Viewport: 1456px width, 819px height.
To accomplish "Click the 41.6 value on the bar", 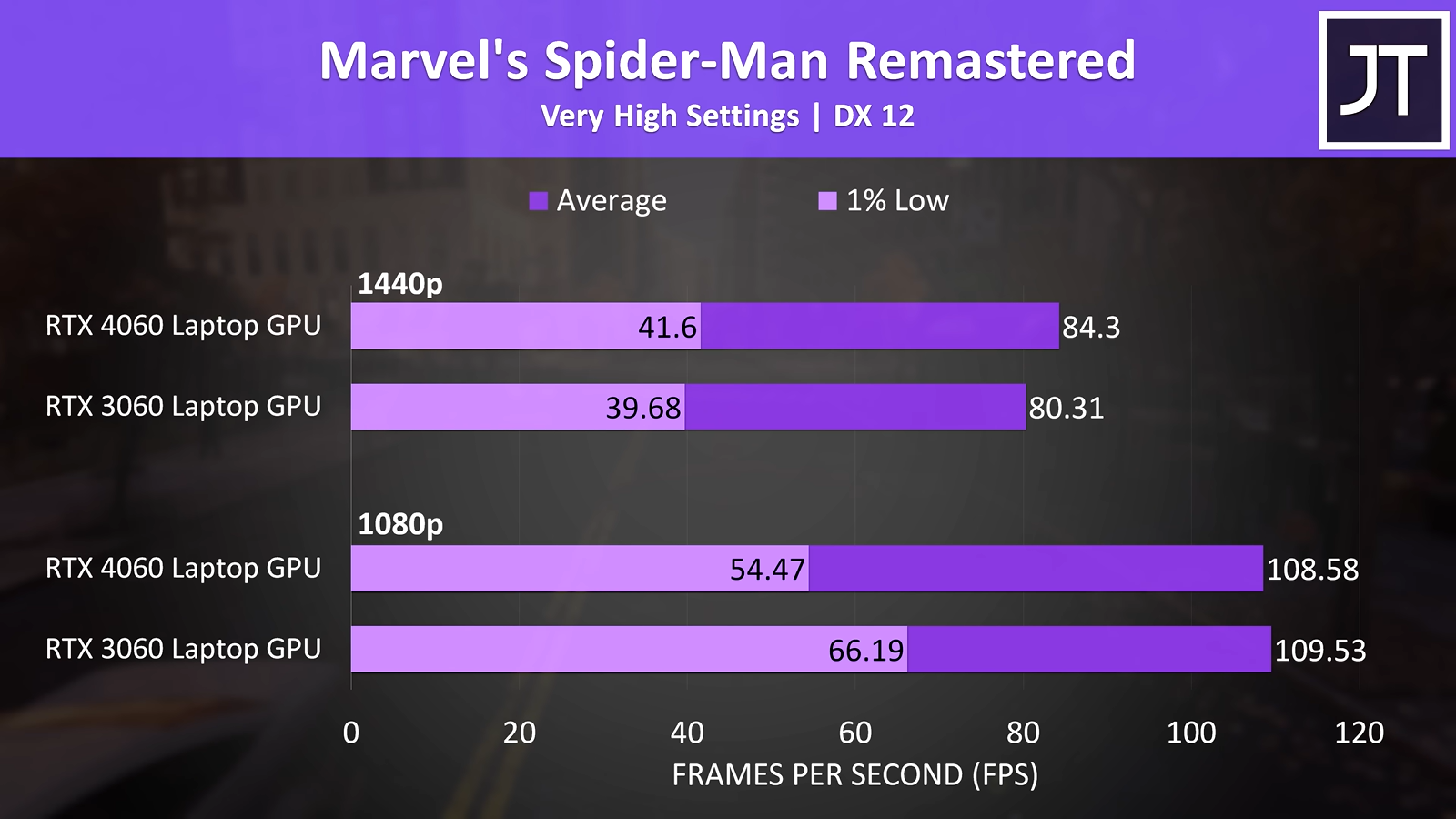I will [x=667, y=327].
